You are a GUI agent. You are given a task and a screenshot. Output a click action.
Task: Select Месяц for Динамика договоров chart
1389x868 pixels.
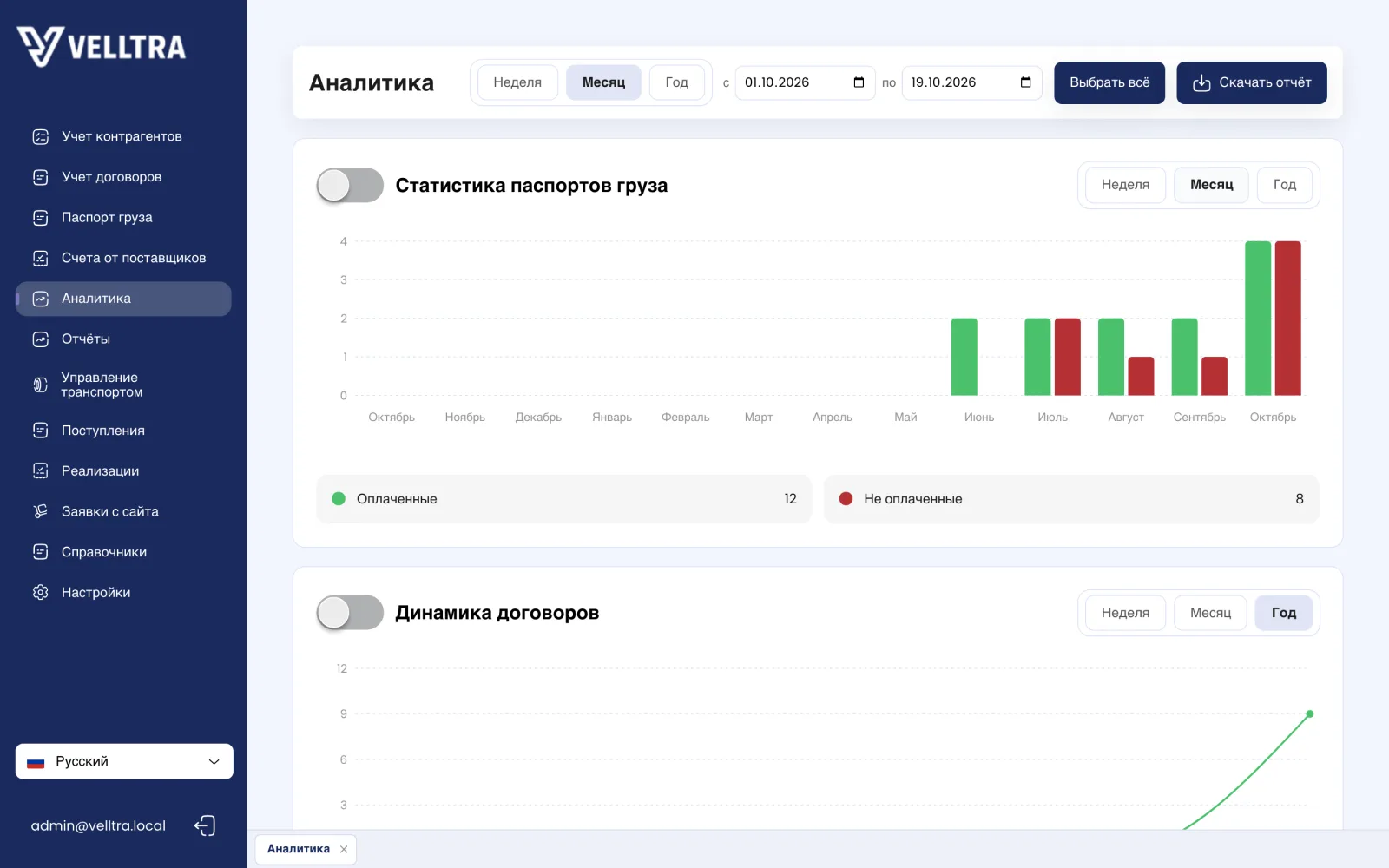coord(1210,613)
